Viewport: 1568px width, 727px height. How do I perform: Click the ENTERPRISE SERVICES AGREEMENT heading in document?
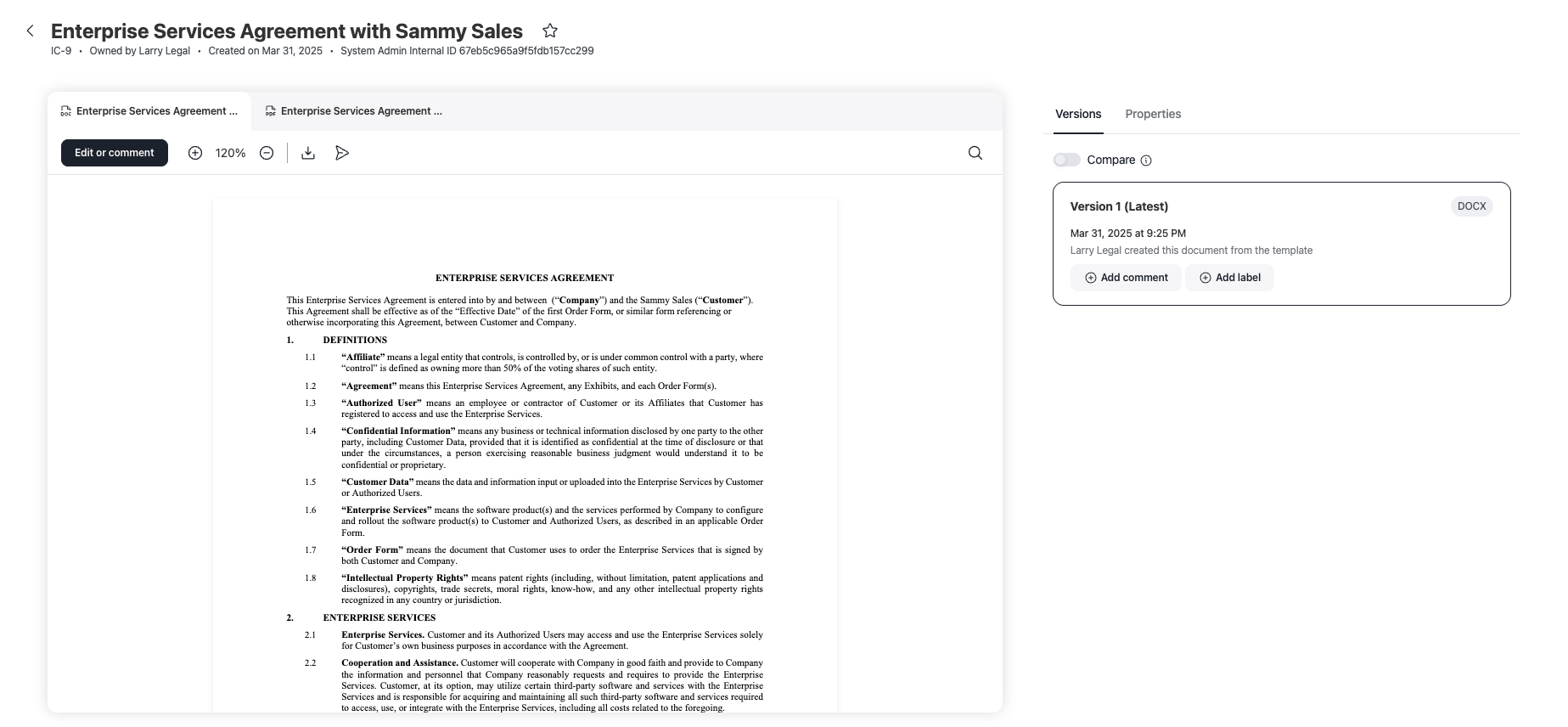point(525,278)
